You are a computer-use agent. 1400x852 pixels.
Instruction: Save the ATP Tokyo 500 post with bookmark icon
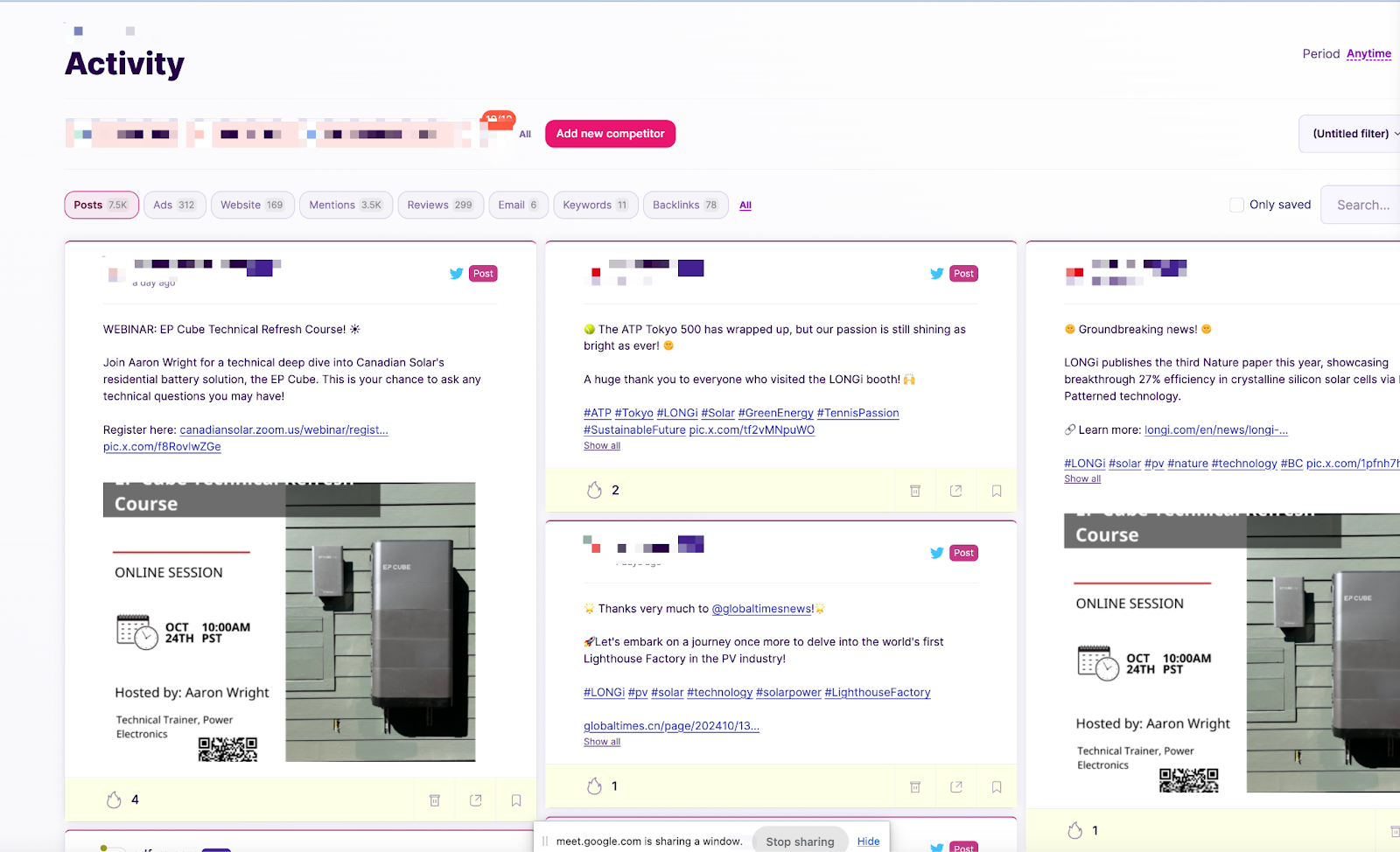997,491
